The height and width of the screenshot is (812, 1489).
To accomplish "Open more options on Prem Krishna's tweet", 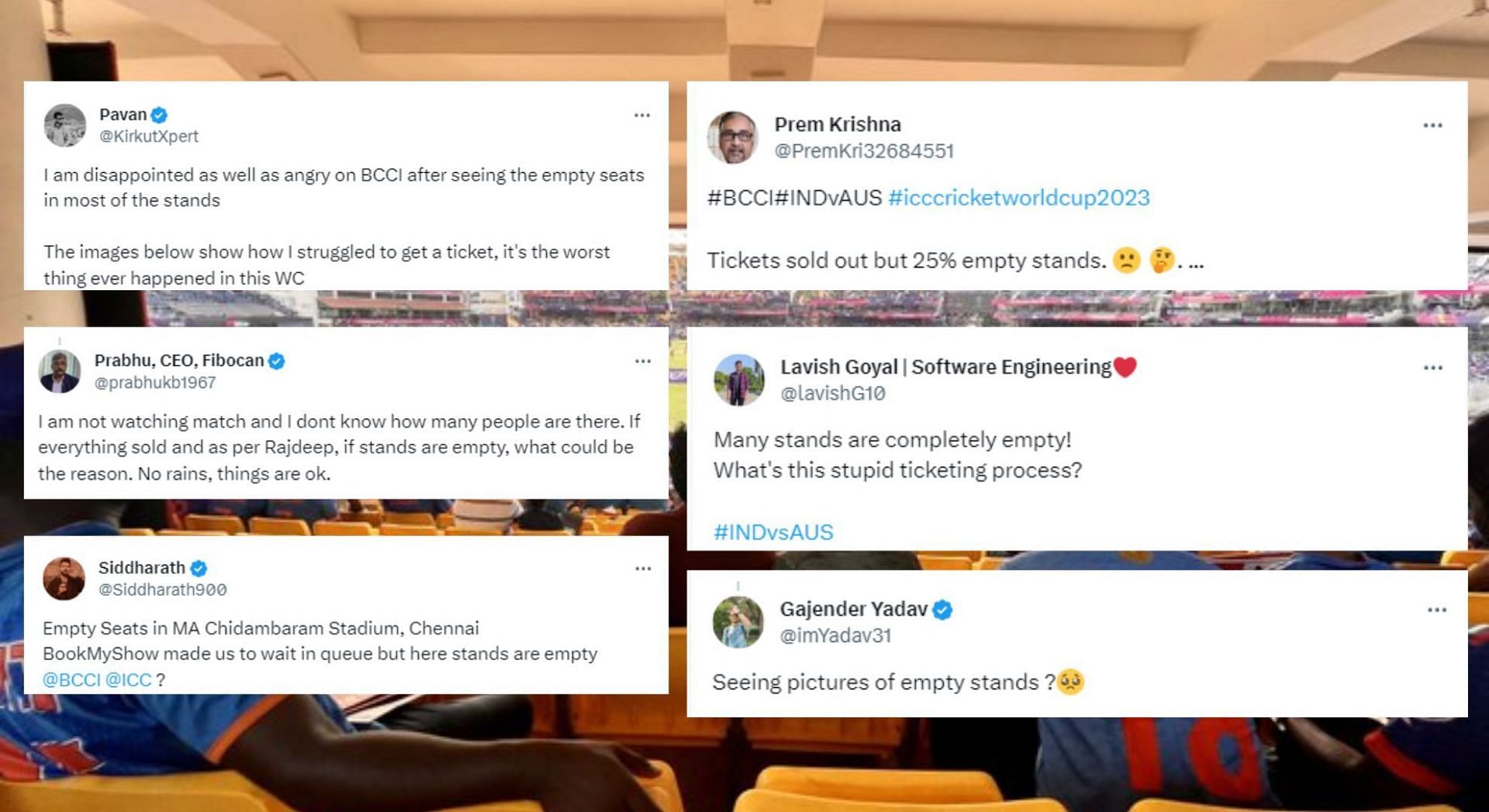I will tap(1432, 126).
